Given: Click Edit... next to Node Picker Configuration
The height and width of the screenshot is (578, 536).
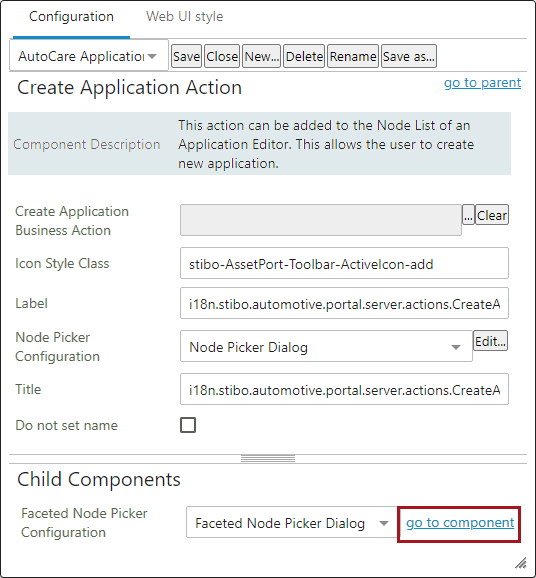Looking at the screenshot, I should 490,341.
